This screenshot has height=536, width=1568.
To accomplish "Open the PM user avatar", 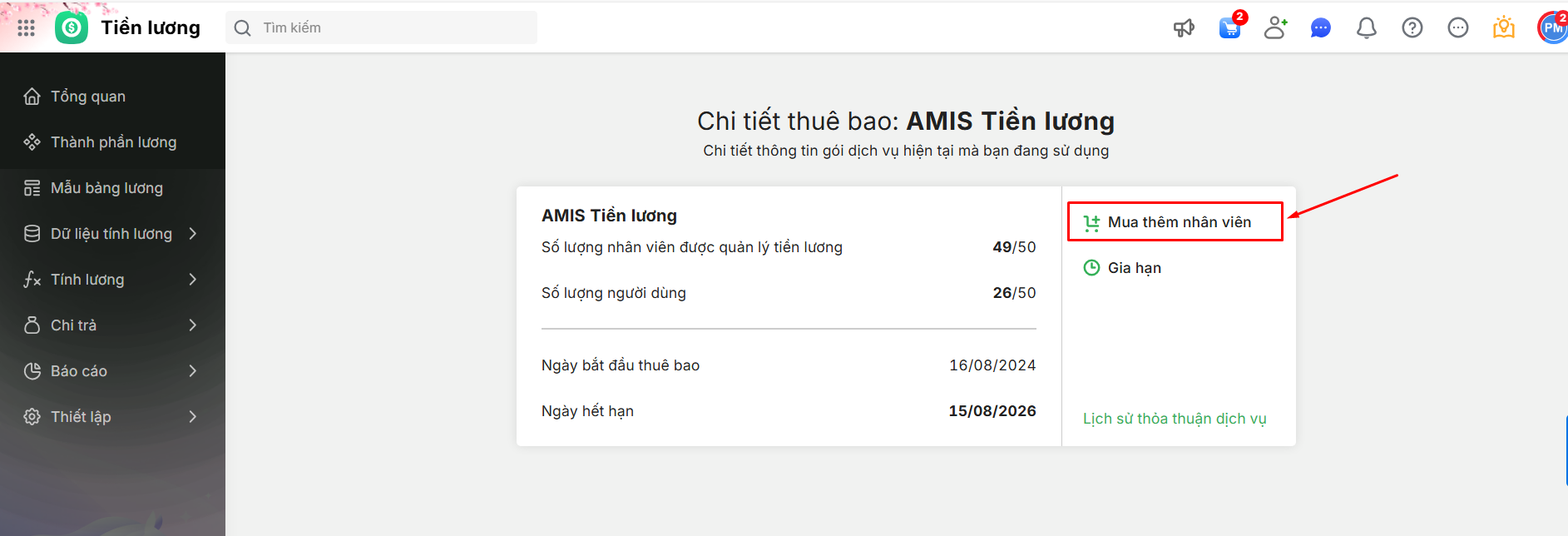I will pyautogui.click(x=1552, y=27).
